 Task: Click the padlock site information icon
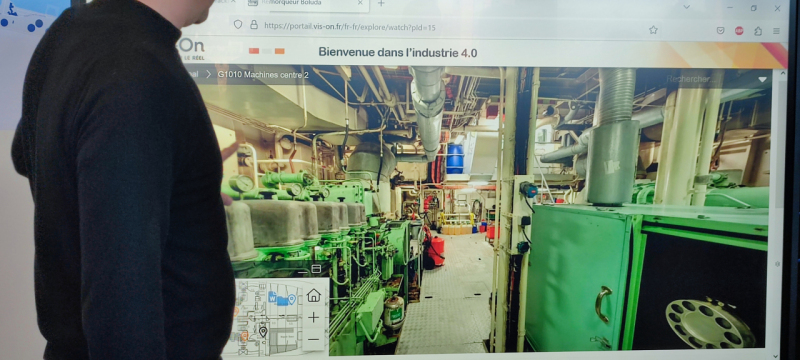coord(254,24)
